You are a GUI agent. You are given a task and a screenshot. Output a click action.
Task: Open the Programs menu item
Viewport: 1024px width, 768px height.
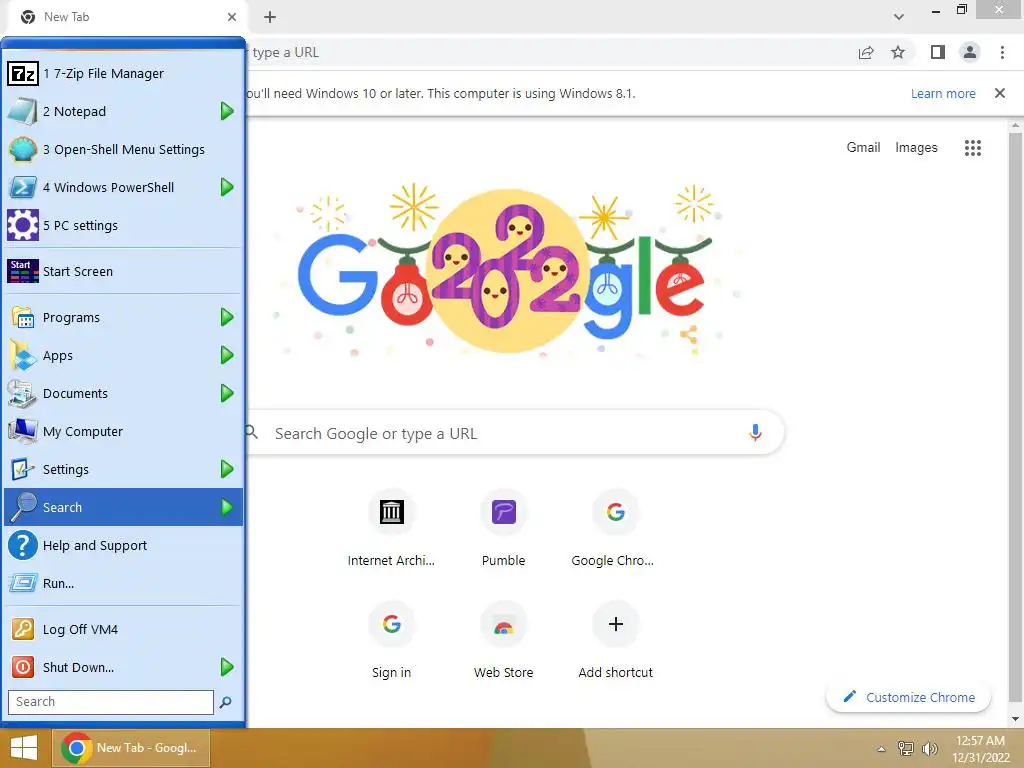pyautogui.click(x=123, y=317)
